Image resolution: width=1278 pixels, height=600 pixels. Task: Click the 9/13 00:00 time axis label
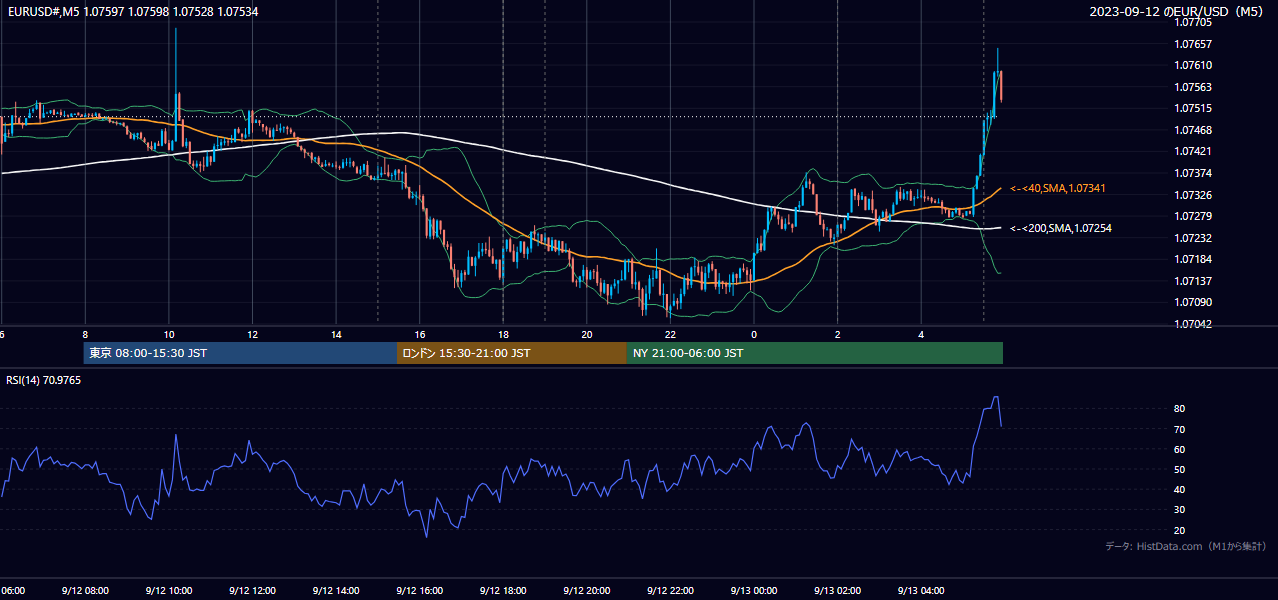[754, 591]
